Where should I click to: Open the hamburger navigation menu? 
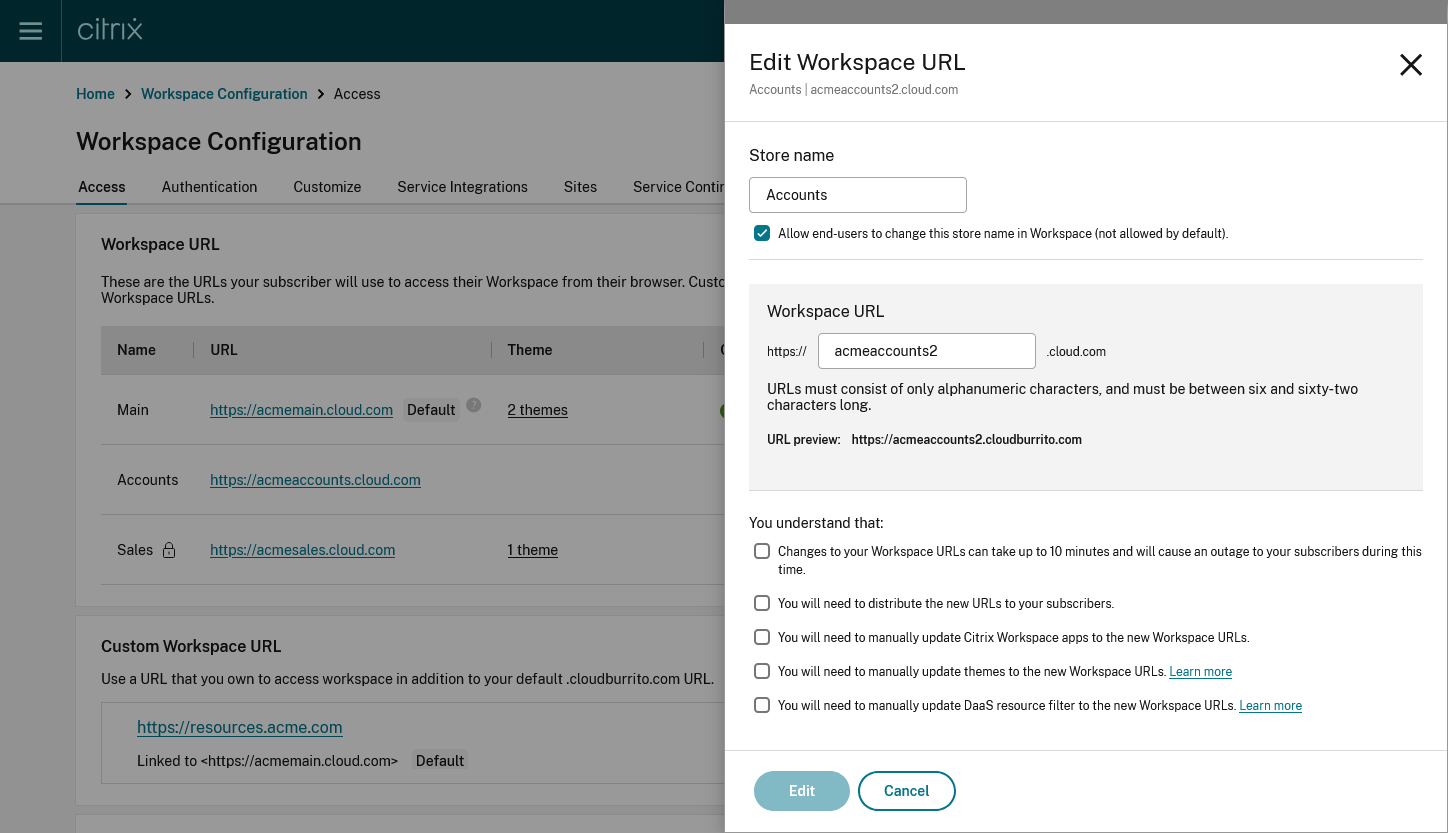30,30
